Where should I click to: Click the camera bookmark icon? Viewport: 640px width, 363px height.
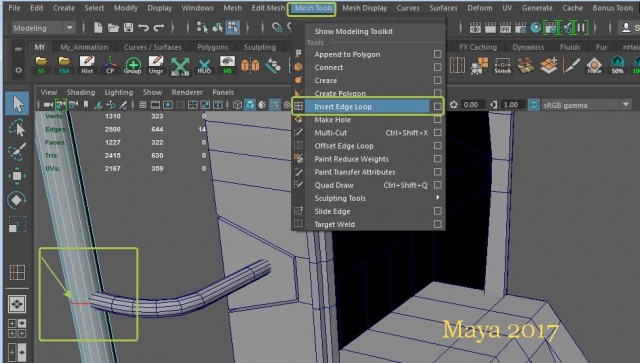coord(86,105)
